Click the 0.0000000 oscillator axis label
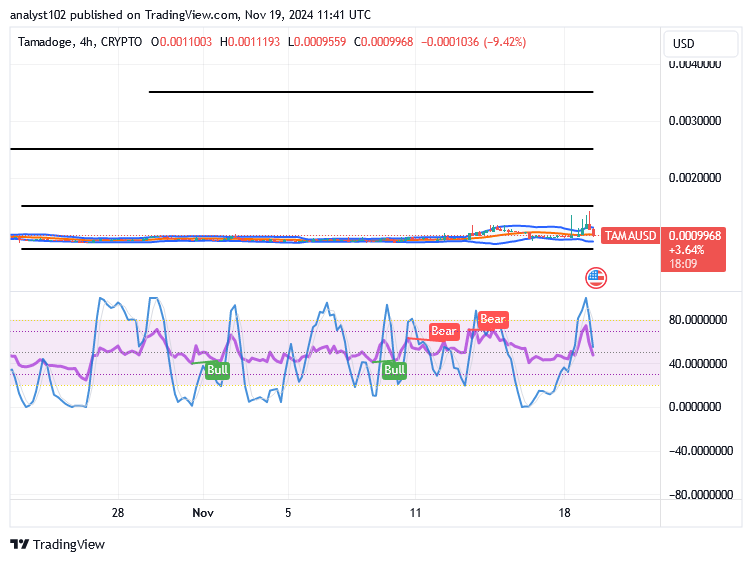Viewport: 752px width, 562px height. click(695, 407)
